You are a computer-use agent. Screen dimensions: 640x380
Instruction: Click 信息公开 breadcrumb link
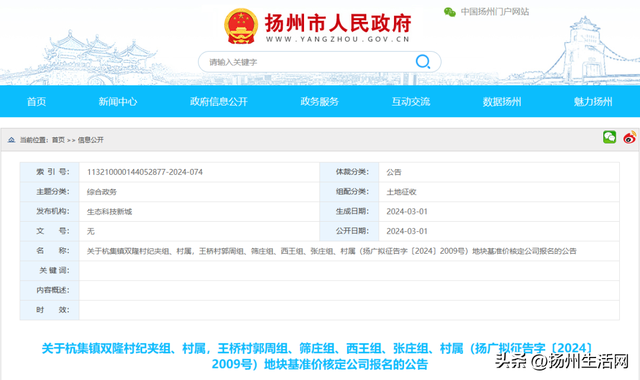[91, 140]
